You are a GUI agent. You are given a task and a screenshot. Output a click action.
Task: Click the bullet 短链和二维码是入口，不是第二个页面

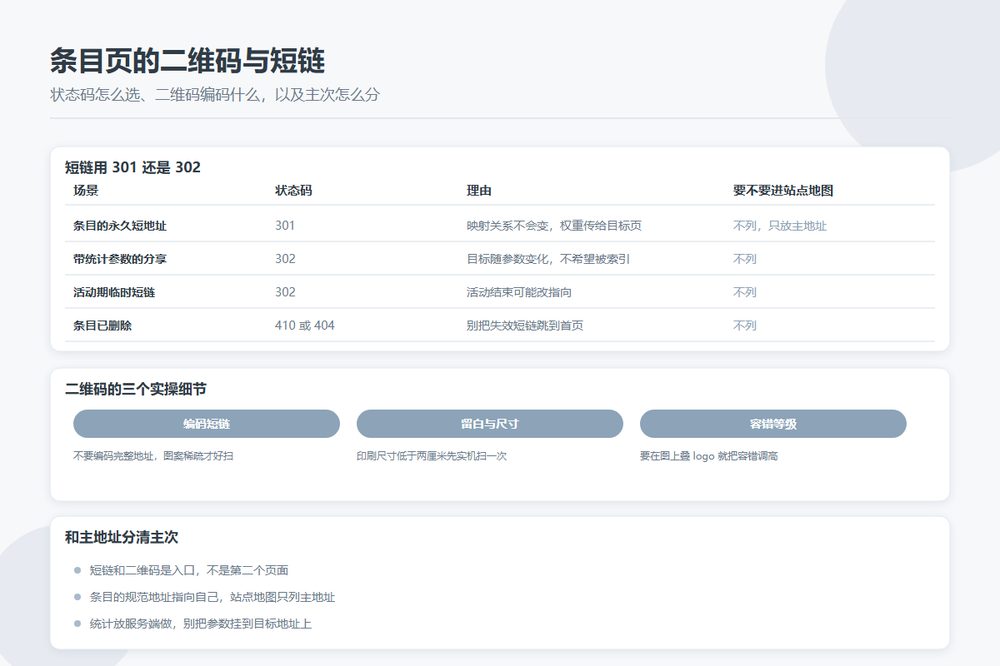click(x=189, y=570)
